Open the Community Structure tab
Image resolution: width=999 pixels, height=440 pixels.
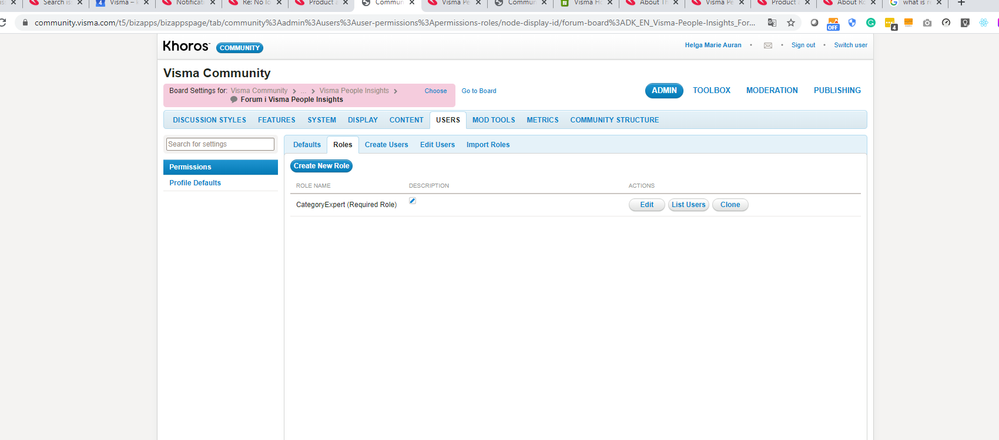[614, 120]
